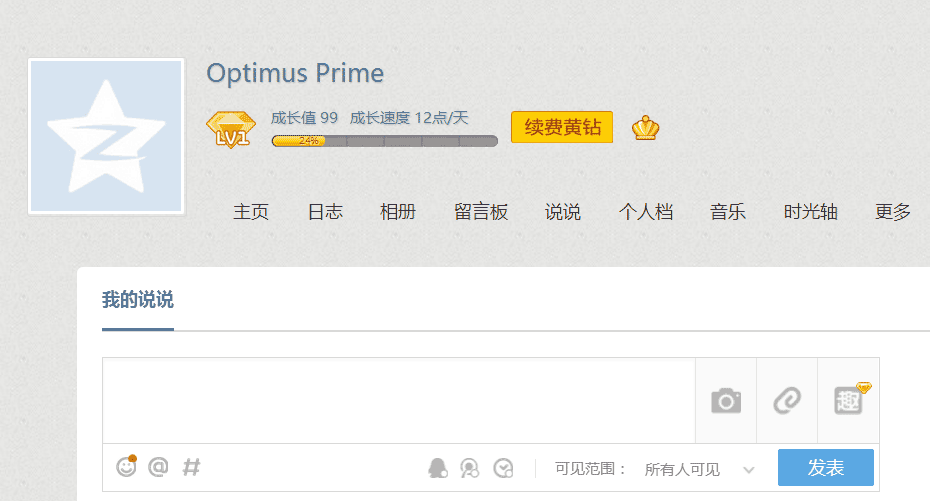Open the emoji smiley picker

(126, 466)
